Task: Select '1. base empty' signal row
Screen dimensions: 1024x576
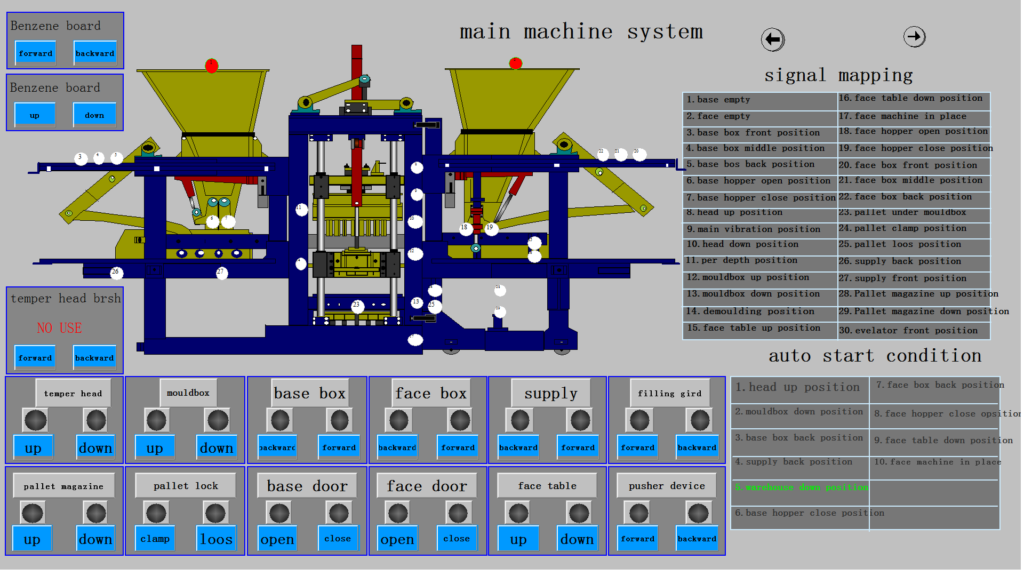Action: click(760, 100)
